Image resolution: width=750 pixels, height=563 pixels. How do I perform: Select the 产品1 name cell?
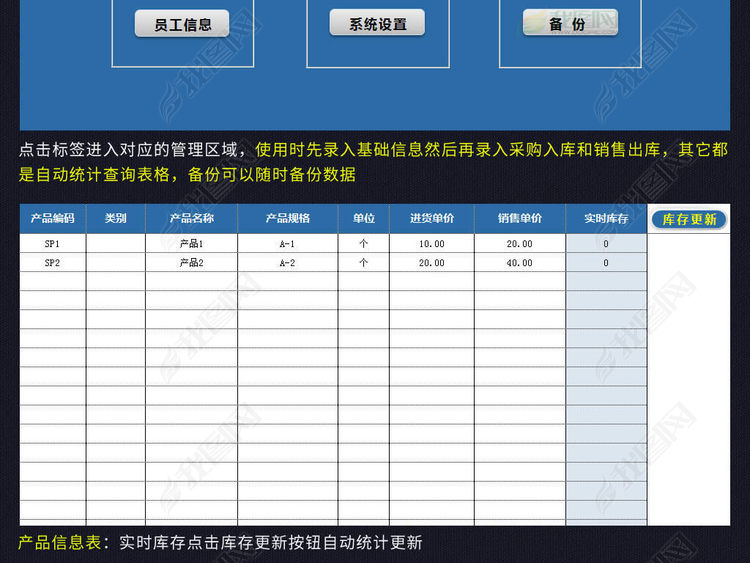[191, 243]
